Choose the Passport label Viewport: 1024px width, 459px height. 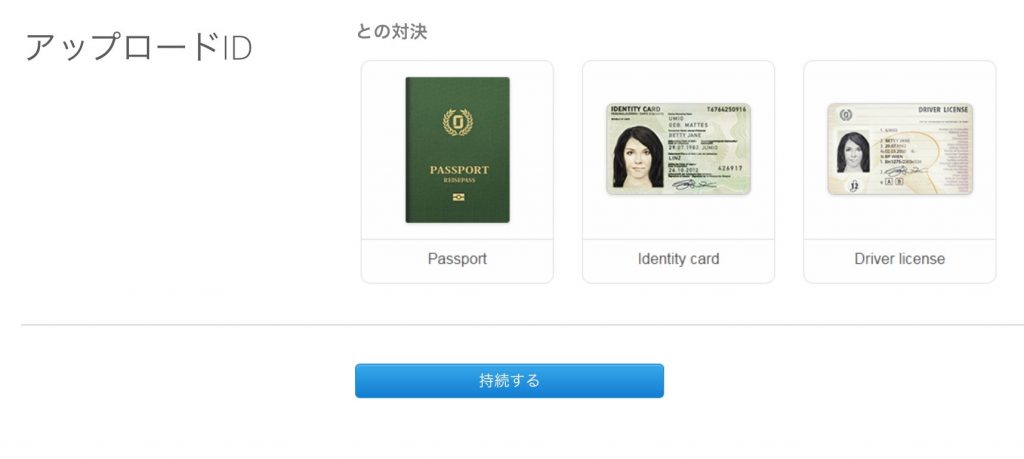click(457, 259)
